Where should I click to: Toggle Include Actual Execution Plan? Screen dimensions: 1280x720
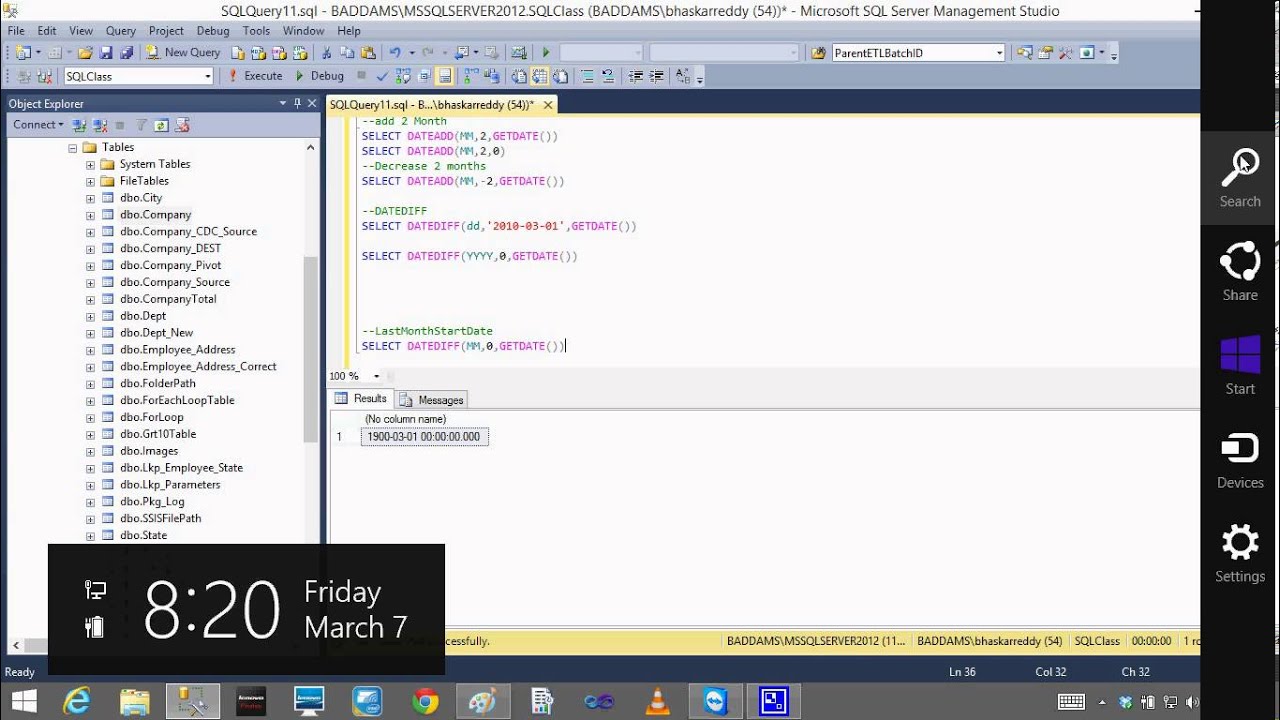(x=470, y=76)
